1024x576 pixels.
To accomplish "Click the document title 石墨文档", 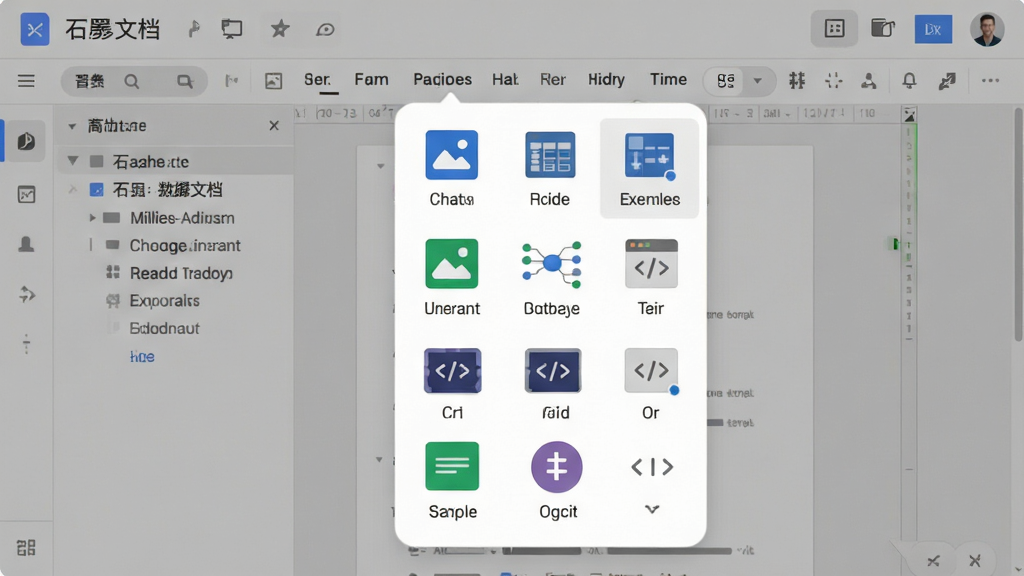I will (x=112, y=29).
